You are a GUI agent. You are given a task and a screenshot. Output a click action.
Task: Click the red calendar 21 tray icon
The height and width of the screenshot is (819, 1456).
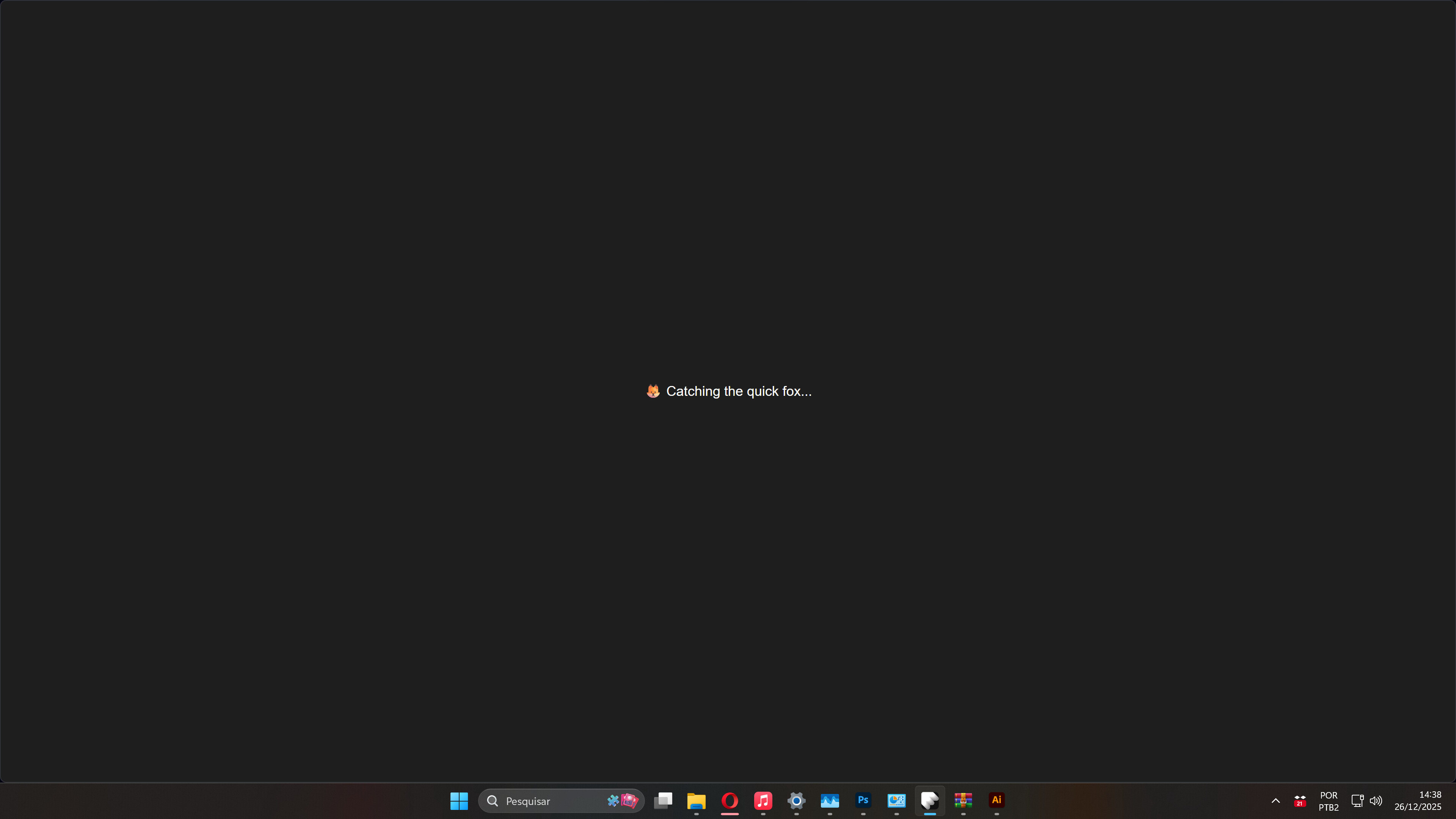(1299, 801)
